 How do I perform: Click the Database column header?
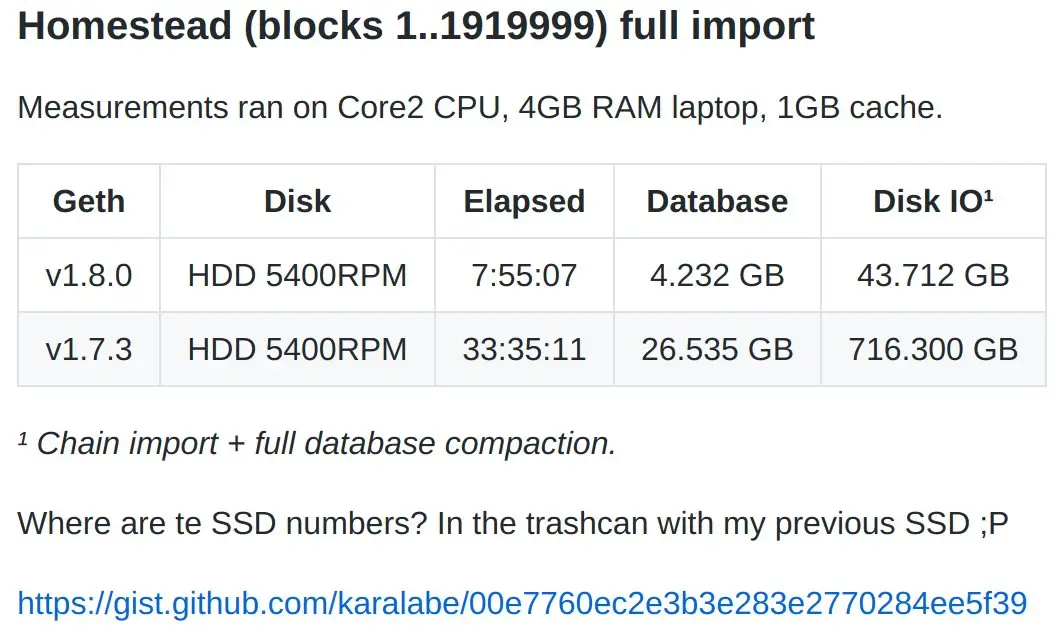[717, 201]
